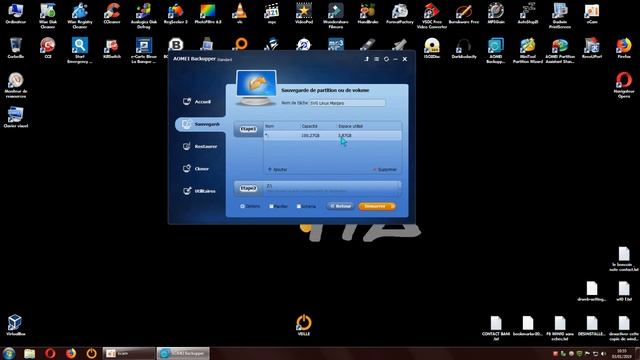The image size is (640, 360).
Task: Toggle the Schéma checkbox
Action: coord(299,206)
